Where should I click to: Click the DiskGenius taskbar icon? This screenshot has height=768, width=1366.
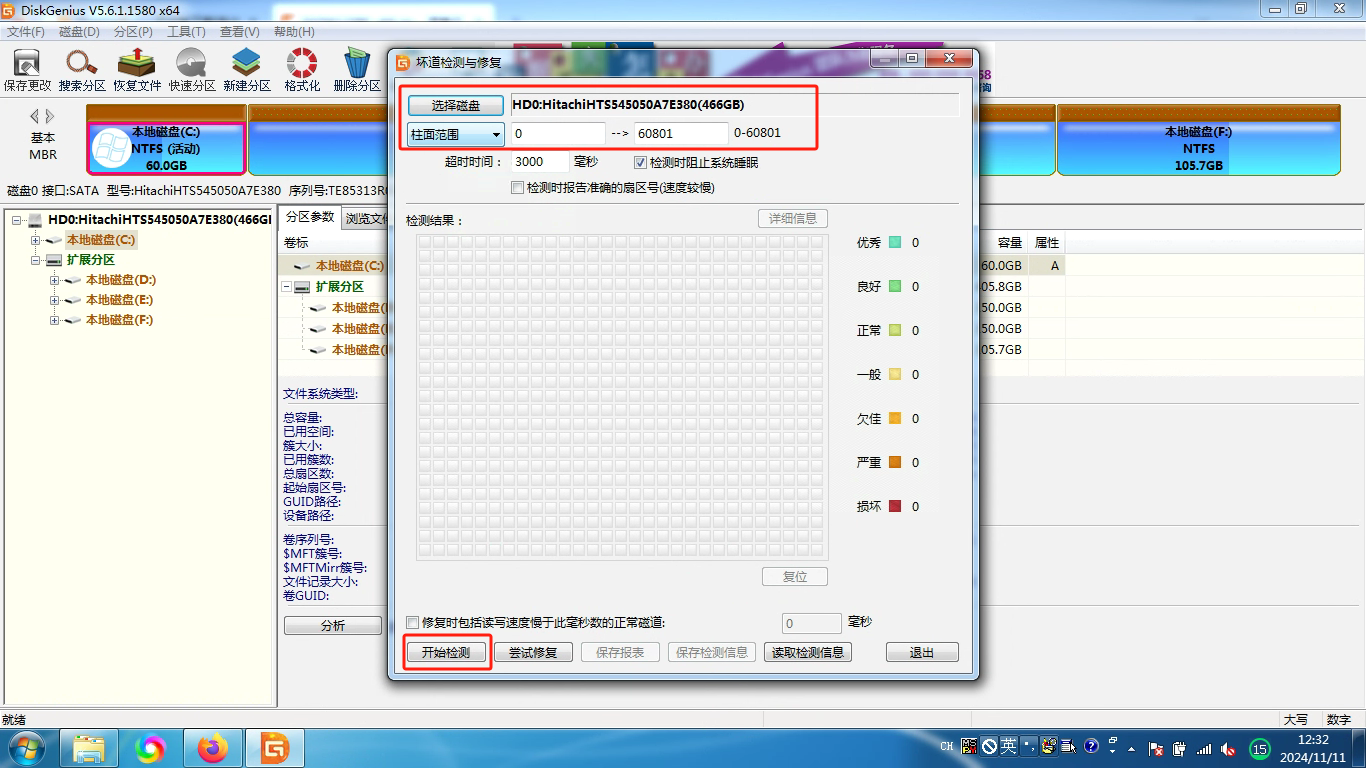(273, 747)
